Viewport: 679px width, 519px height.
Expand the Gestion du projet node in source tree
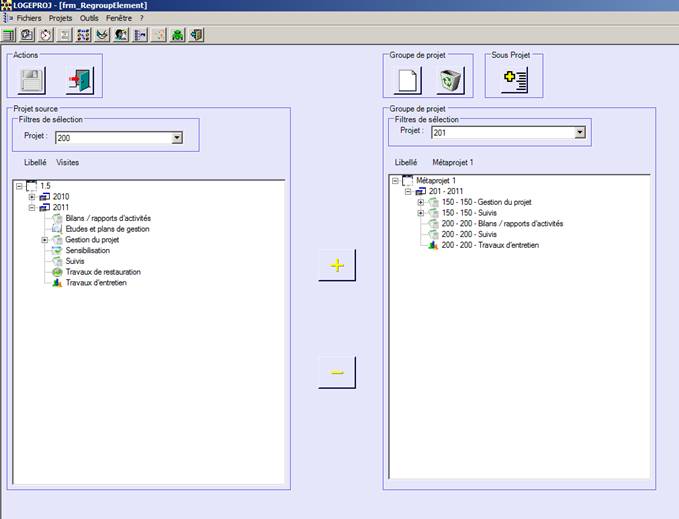(45, 240)
